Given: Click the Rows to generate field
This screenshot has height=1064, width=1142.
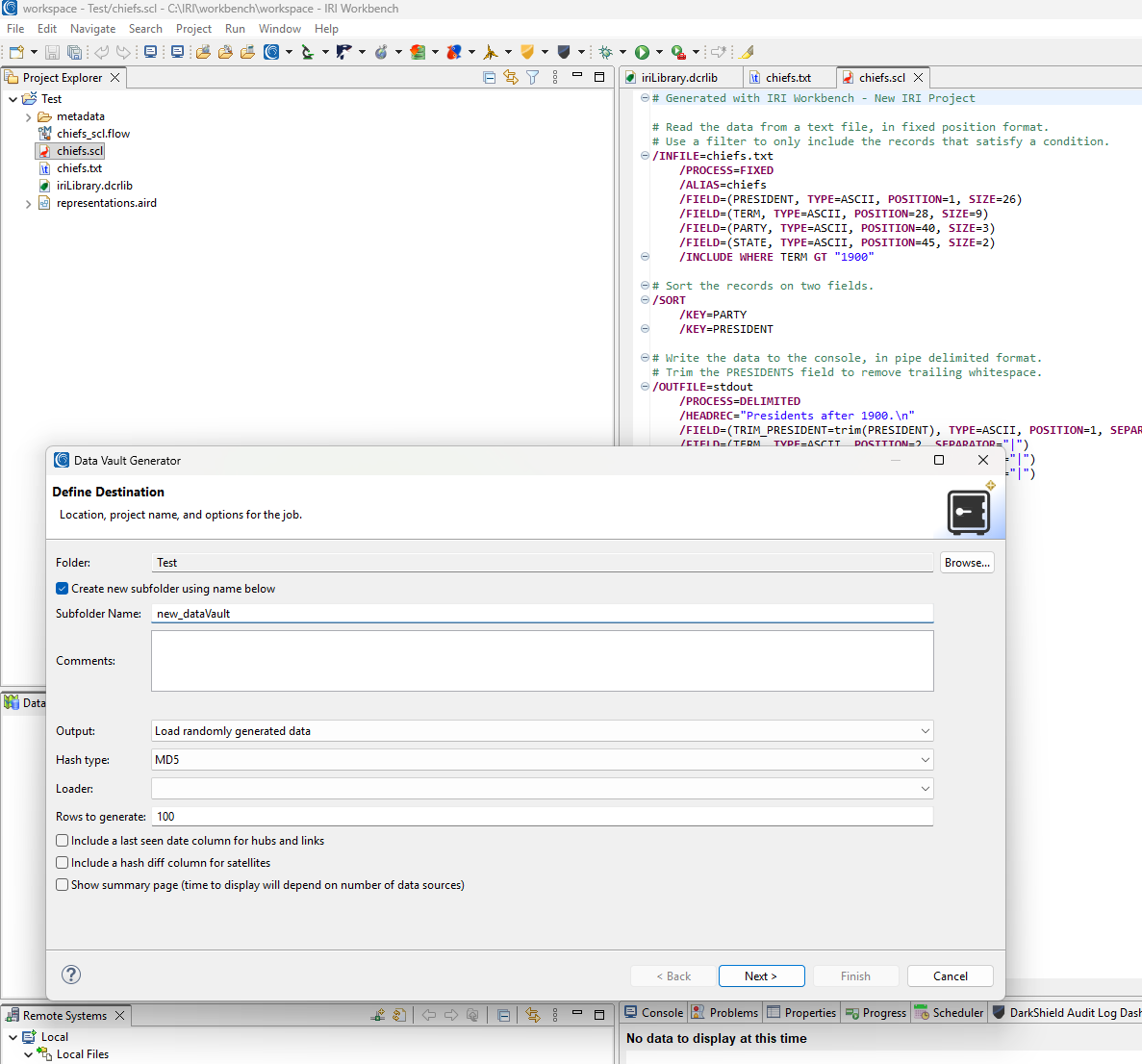Looking at the screenshot, I should click(x=542, y=817).
